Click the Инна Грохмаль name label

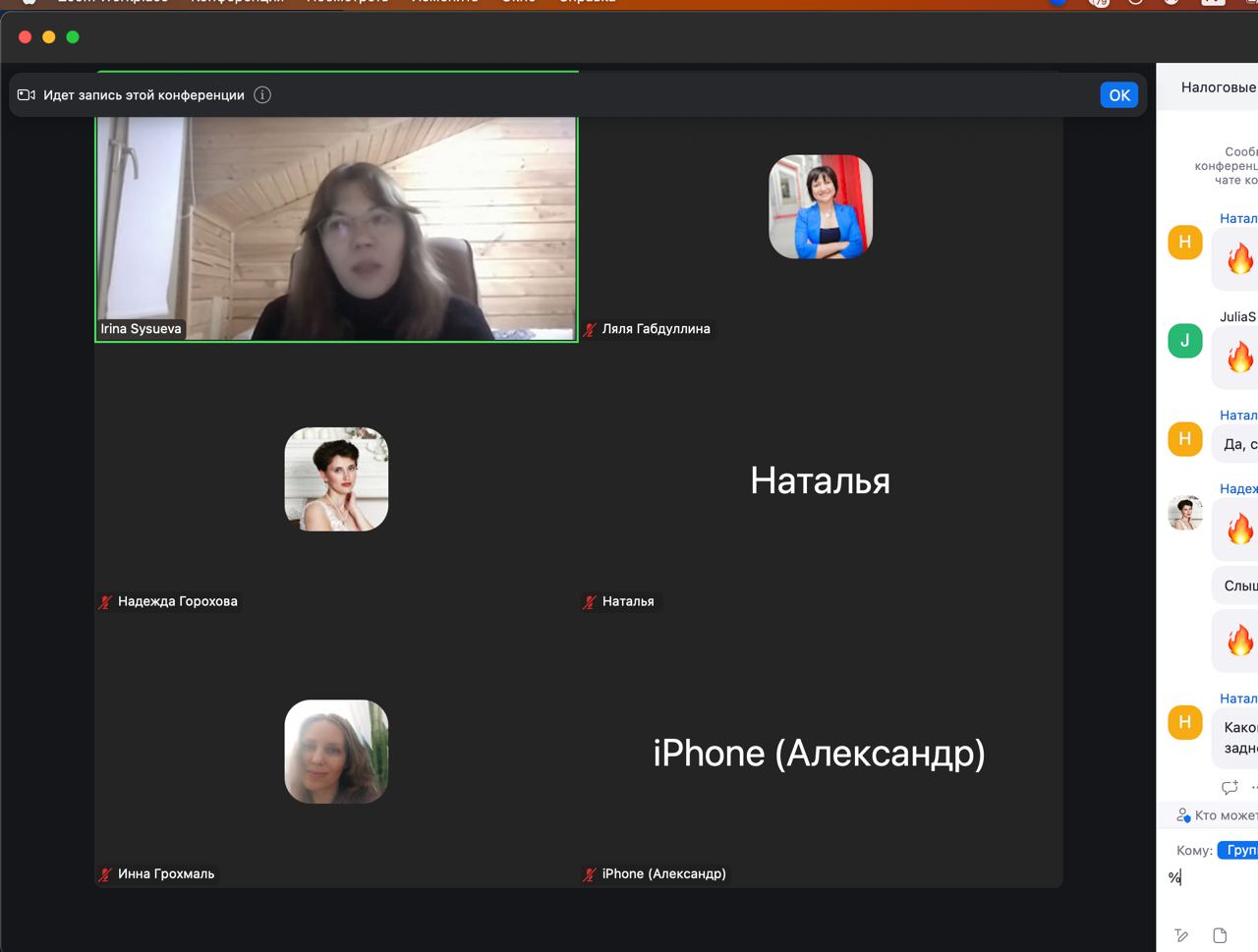(166, 873)
